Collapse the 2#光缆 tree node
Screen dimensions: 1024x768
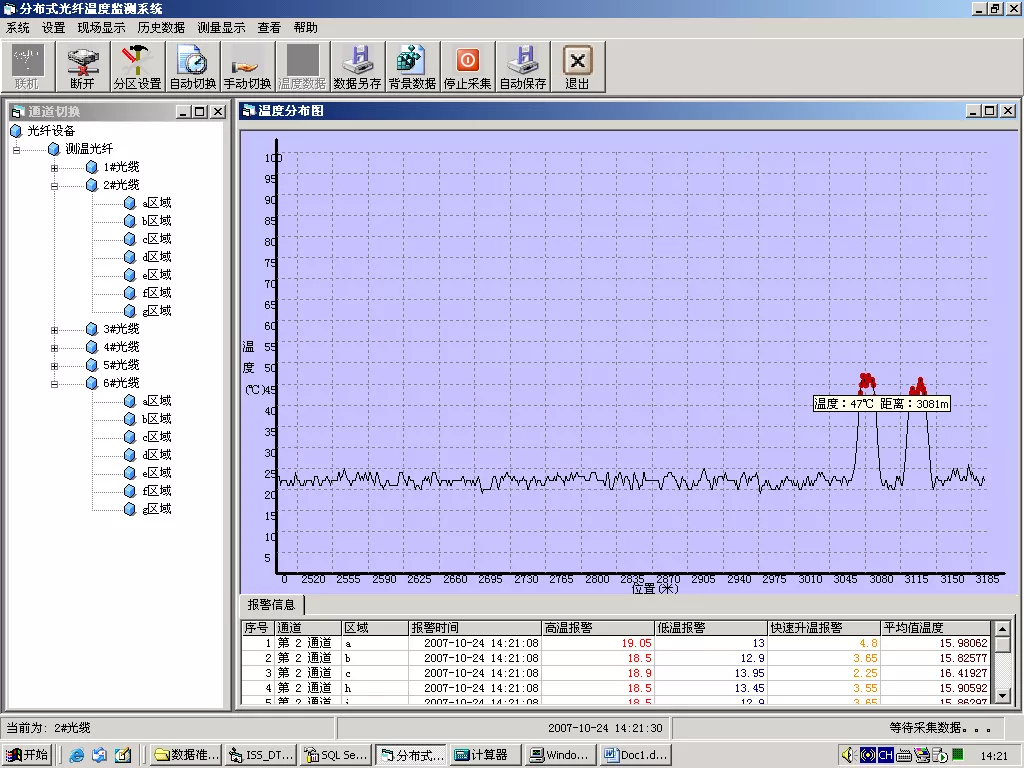pos(54,186)
